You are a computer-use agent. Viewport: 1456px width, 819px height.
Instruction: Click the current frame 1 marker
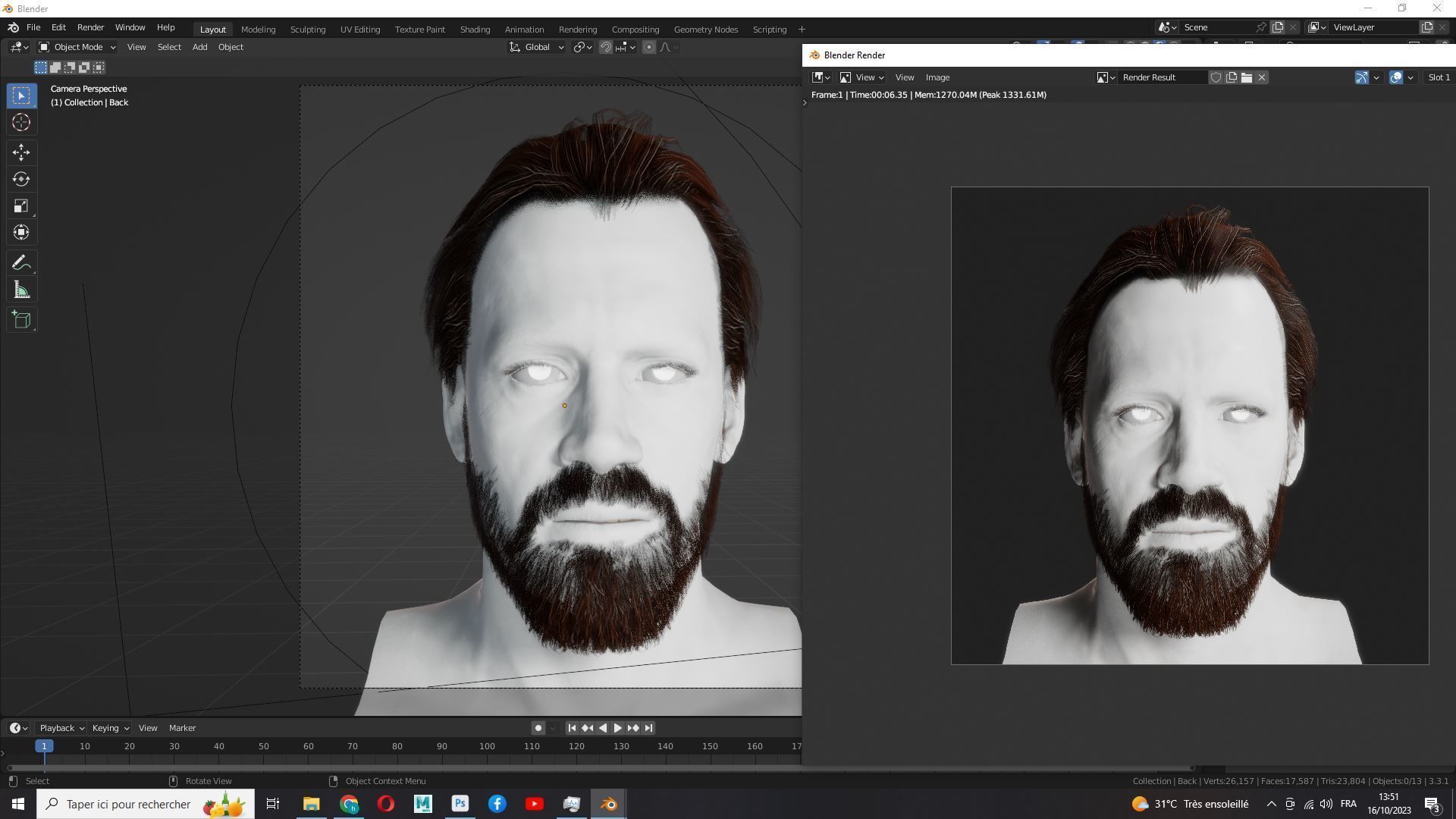point(44,746)
